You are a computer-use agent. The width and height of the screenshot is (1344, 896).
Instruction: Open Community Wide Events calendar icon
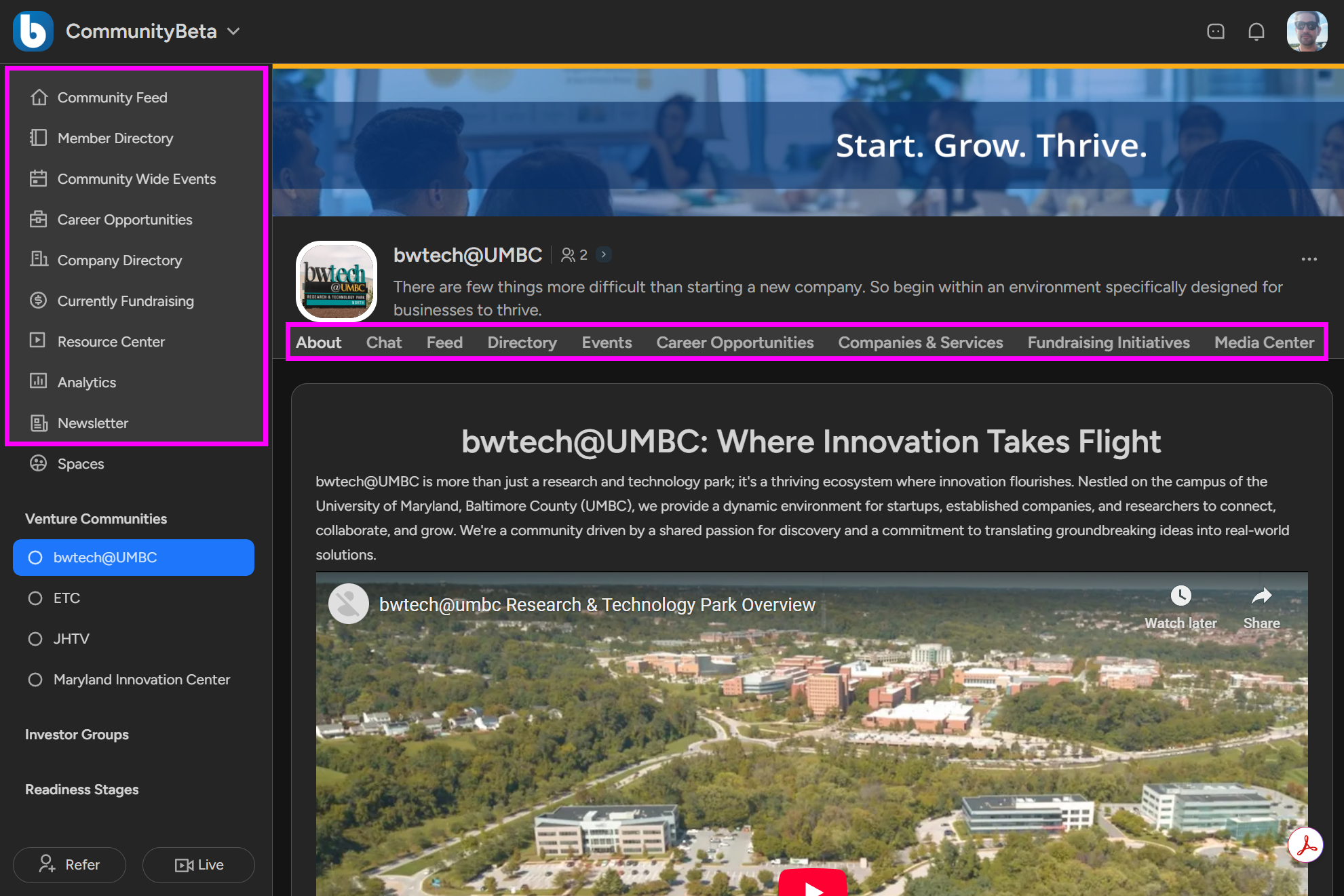coord(39,179)
